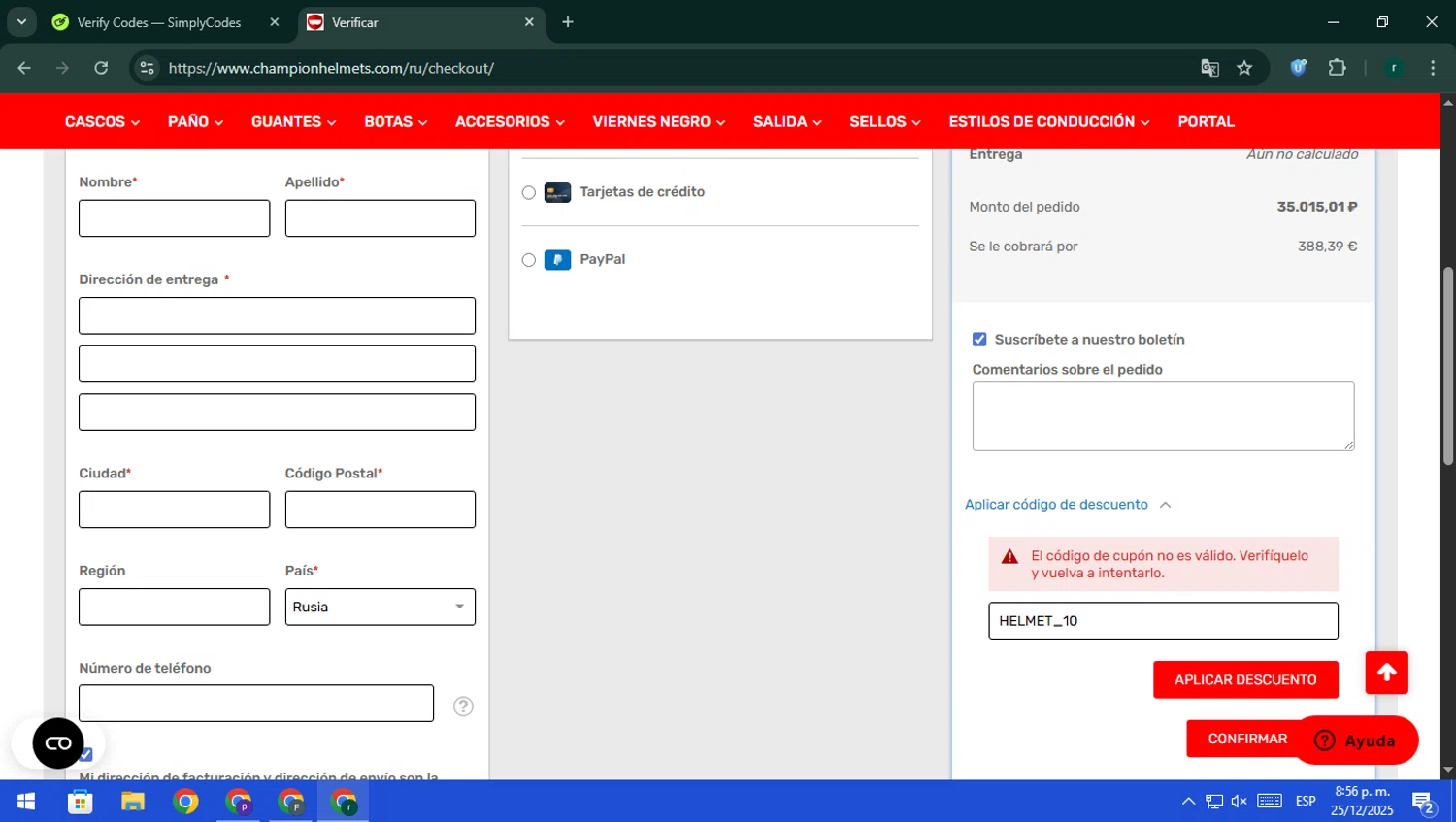Focus the Nombre input field
Image resolution: width=1456 pixels, height=822 pixels.
tap(175, 218)
